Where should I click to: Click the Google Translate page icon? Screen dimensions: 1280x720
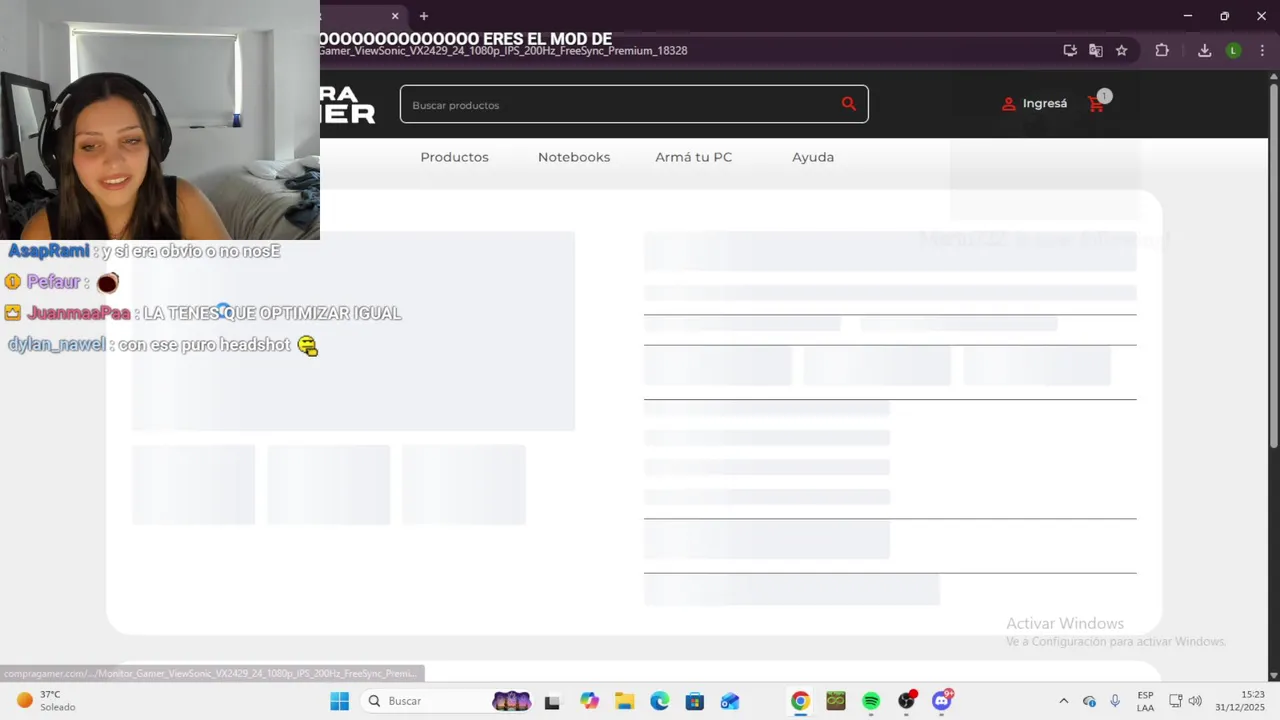1096,50
